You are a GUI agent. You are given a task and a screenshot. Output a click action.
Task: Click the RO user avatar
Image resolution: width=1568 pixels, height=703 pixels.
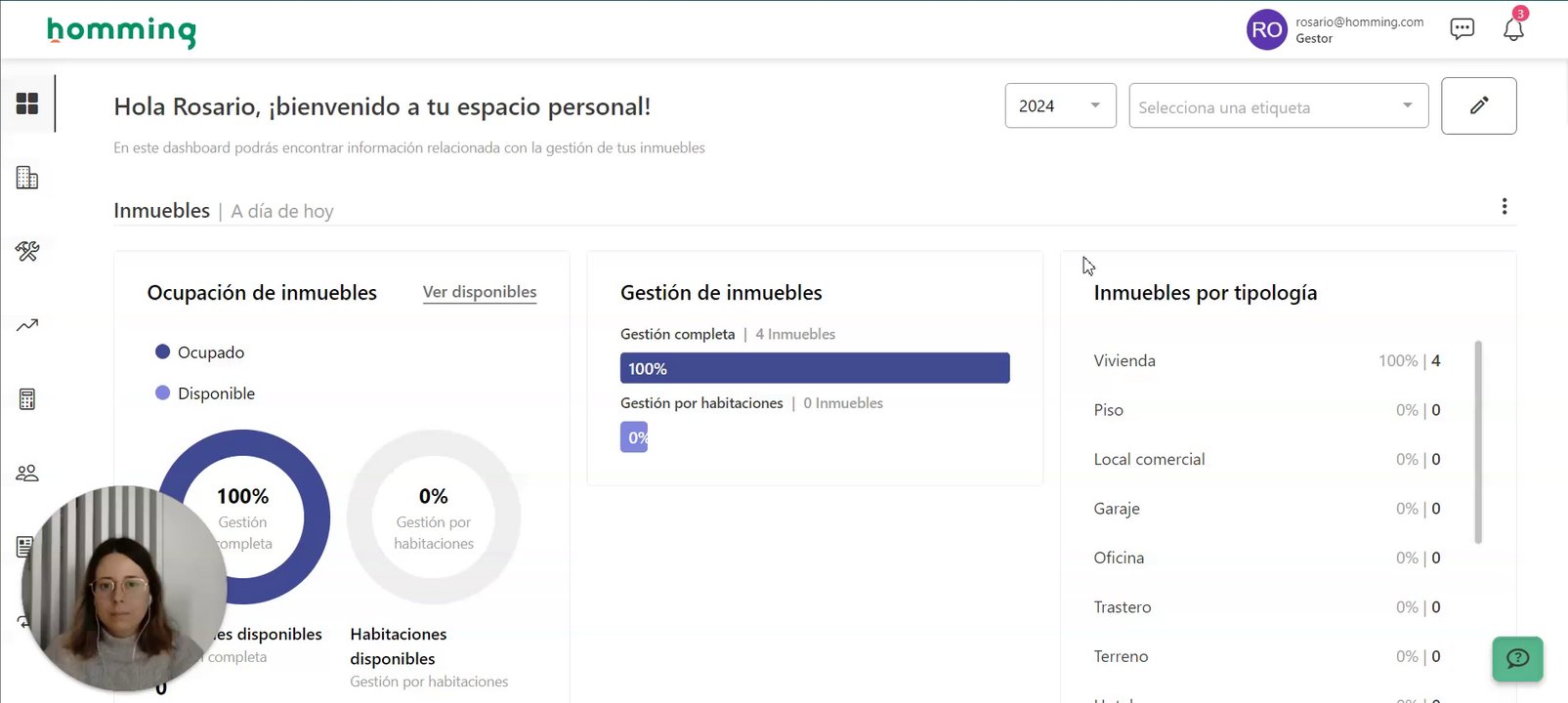(1266, 30)
